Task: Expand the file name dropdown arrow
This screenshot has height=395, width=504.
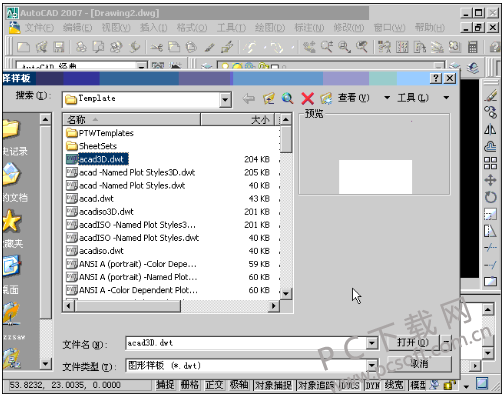Action: 372,343
